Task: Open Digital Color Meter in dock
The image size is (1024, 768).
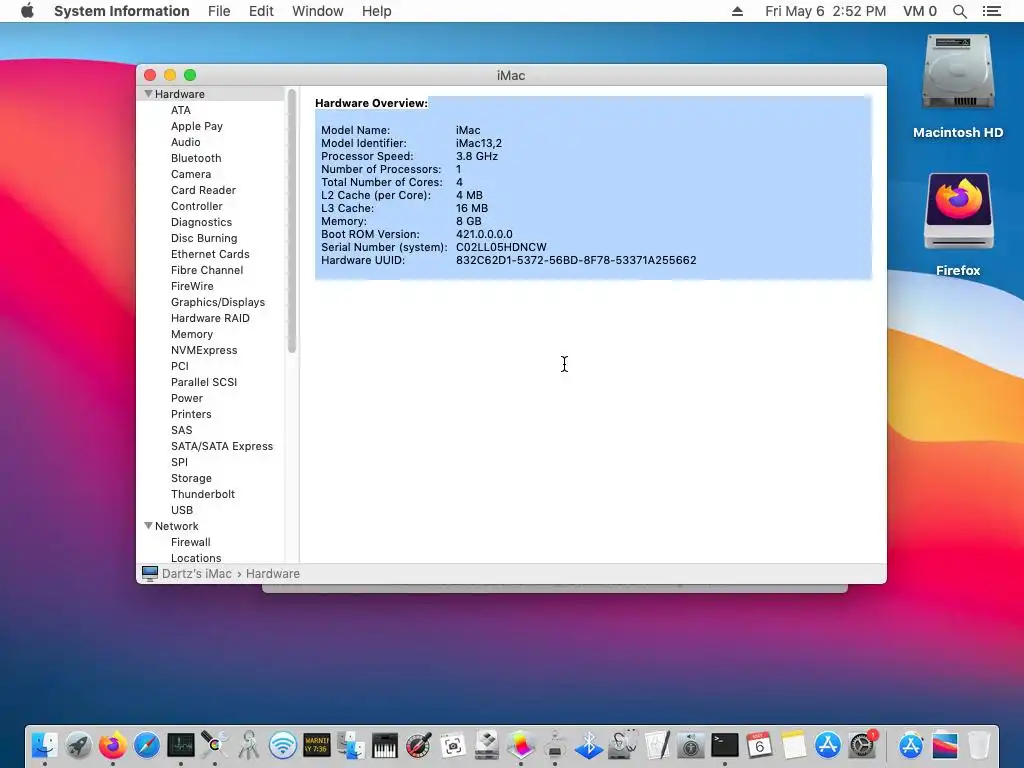Action: pyautogui.click(x=419, y=745)
